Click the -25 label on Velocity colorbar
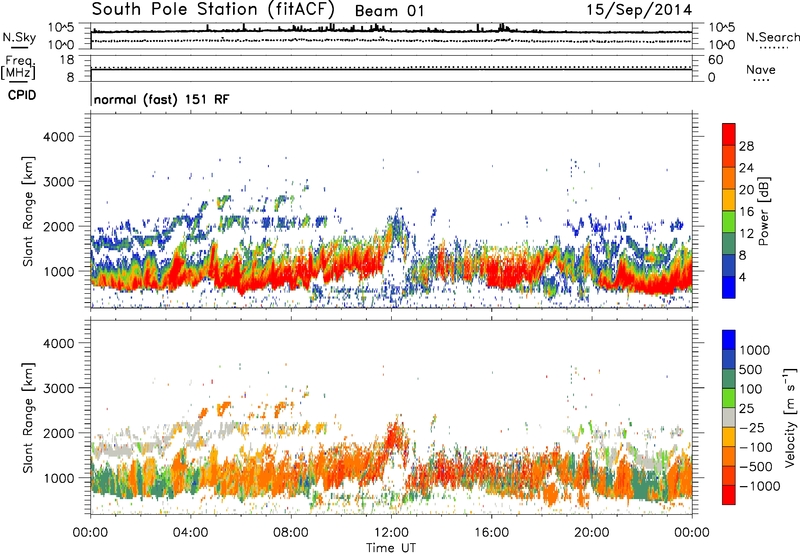Screen dimensions: 800x554 pos(752,427)
